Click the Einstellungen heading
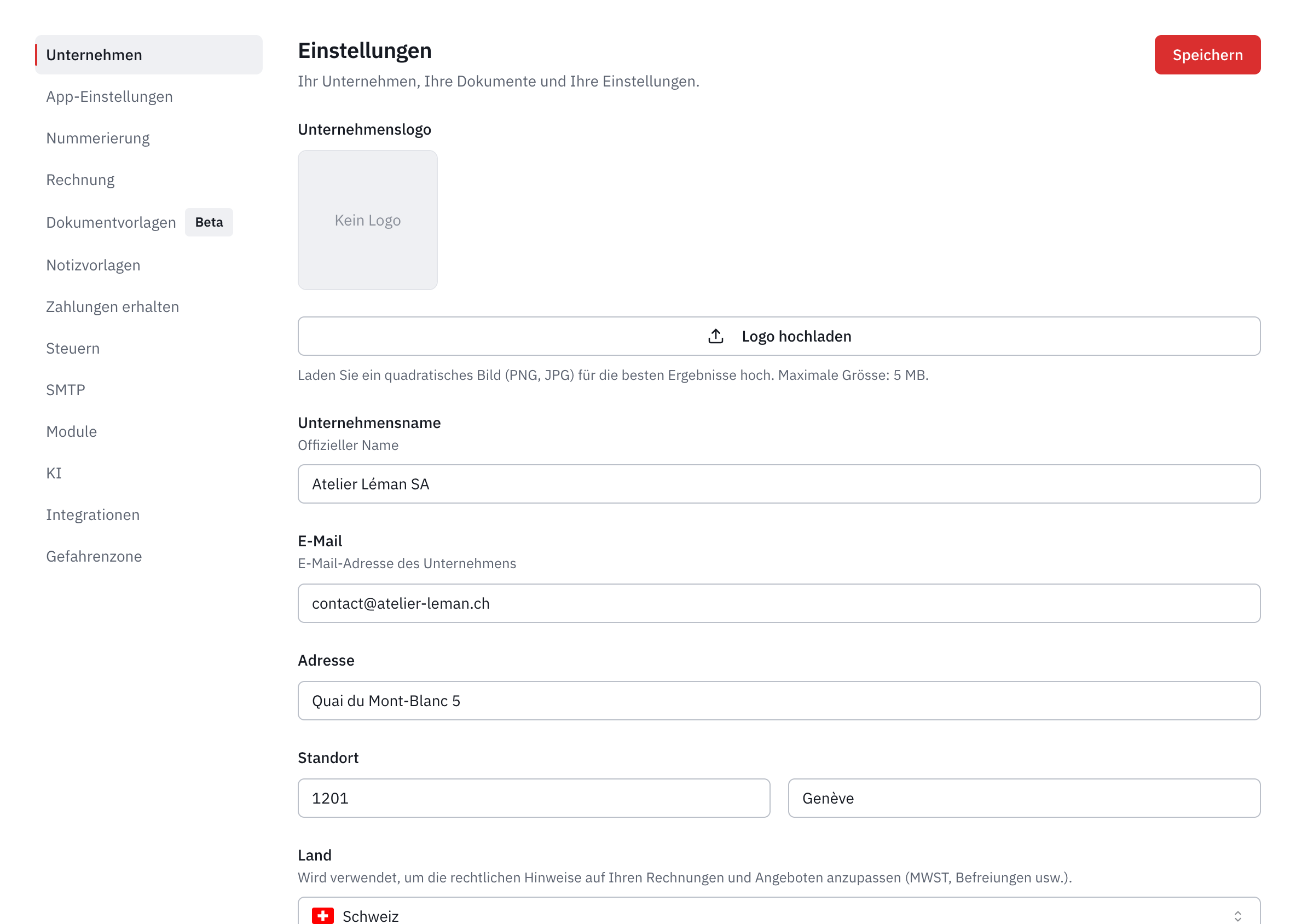1296x924 pixels. point(364,51)
